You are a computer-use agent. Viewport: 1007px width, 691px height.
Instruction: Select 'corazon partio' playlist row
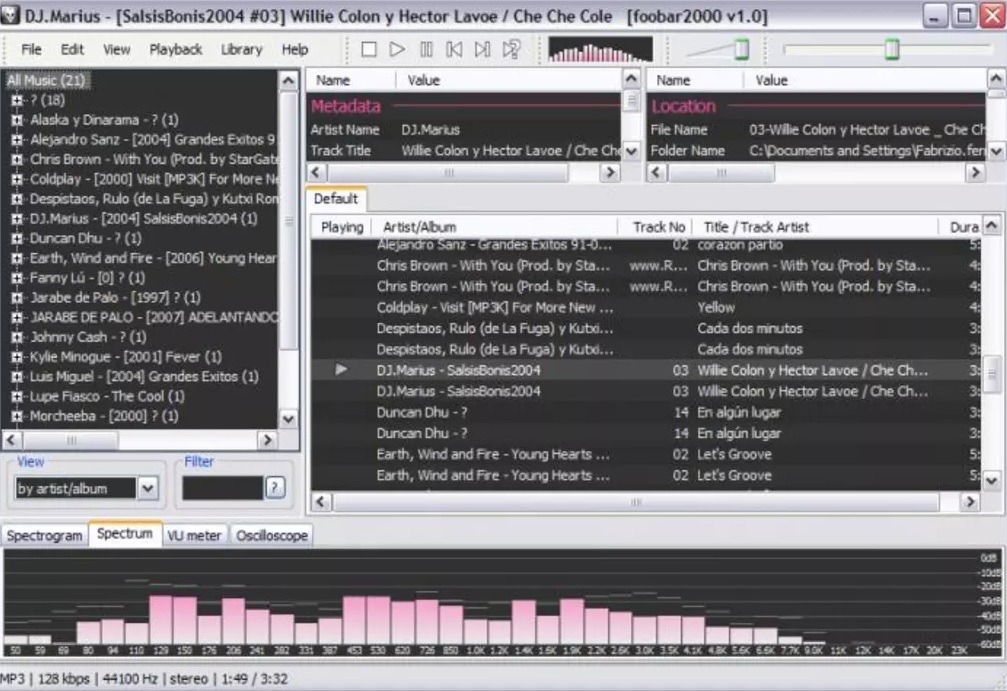click(645, 245)
